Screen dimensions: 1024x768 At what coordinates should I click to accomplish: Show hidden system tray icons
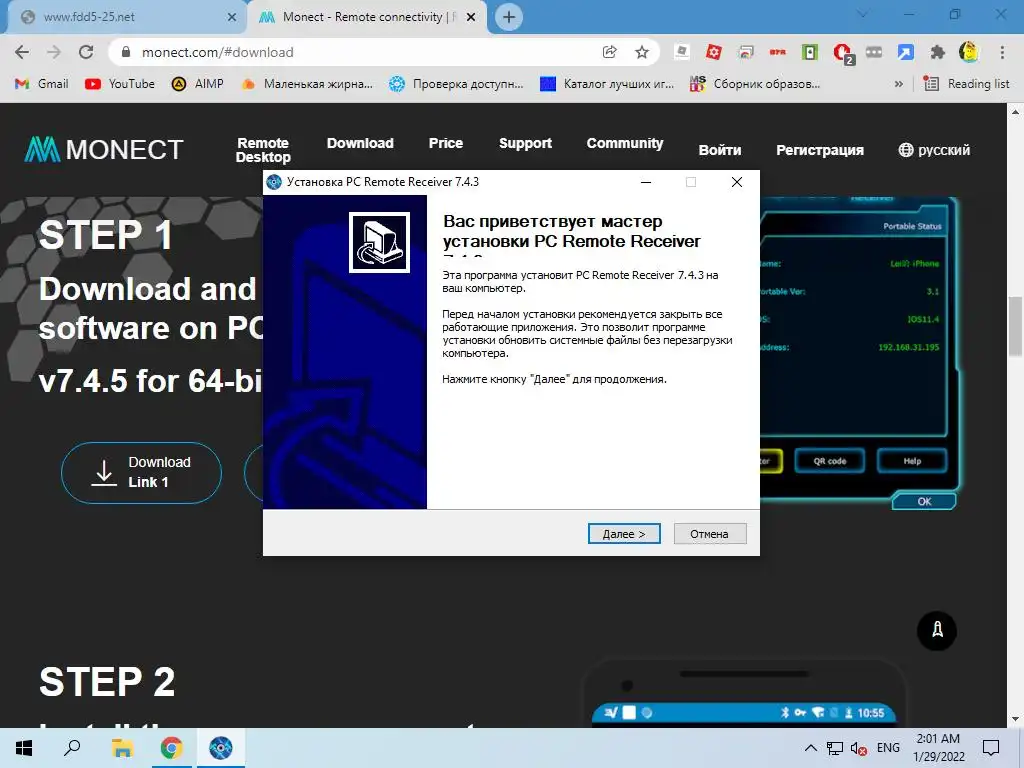click(x=810, y=748)
